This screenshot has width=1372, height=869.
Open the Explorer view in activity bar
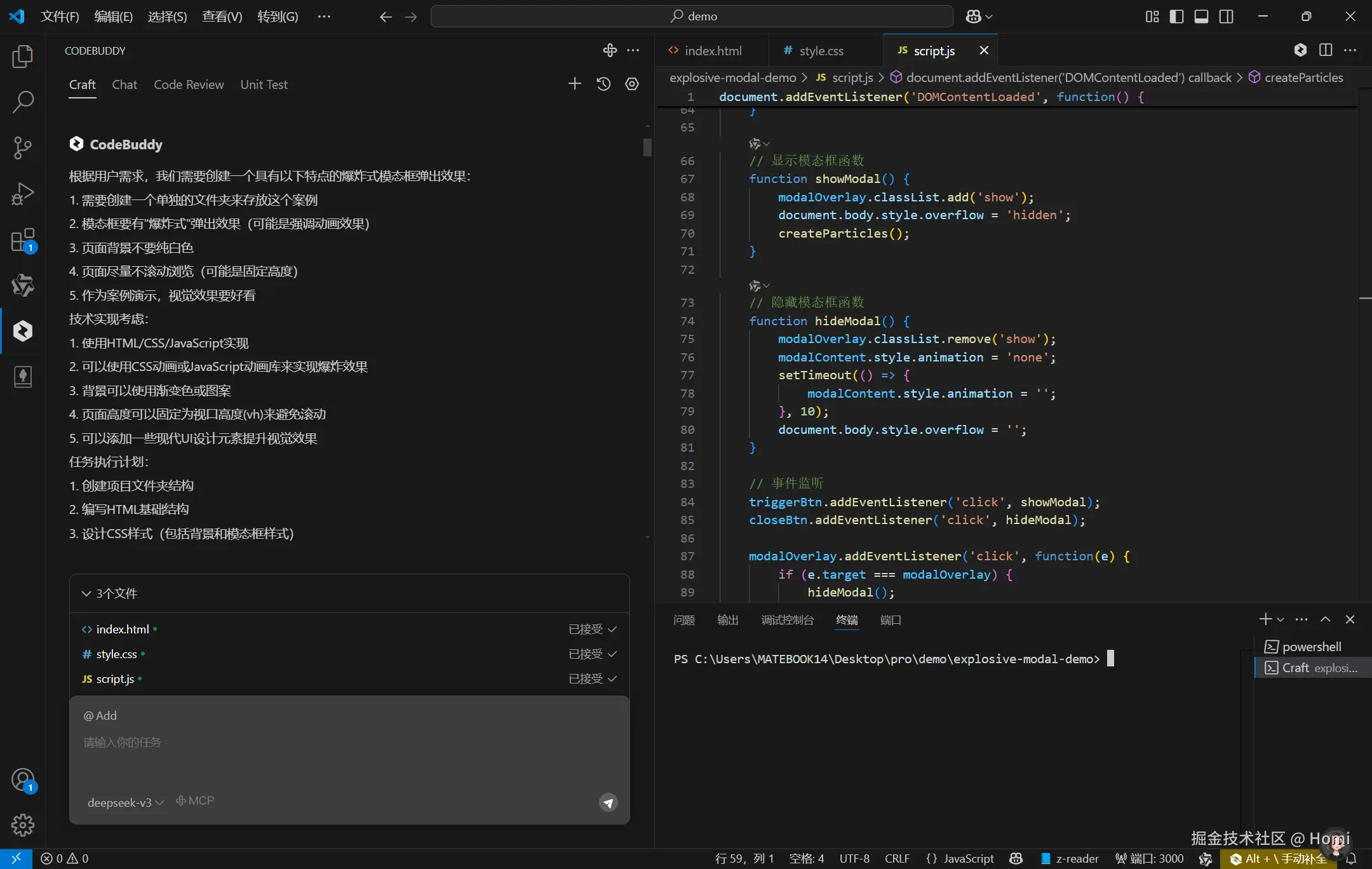point(23,57)
